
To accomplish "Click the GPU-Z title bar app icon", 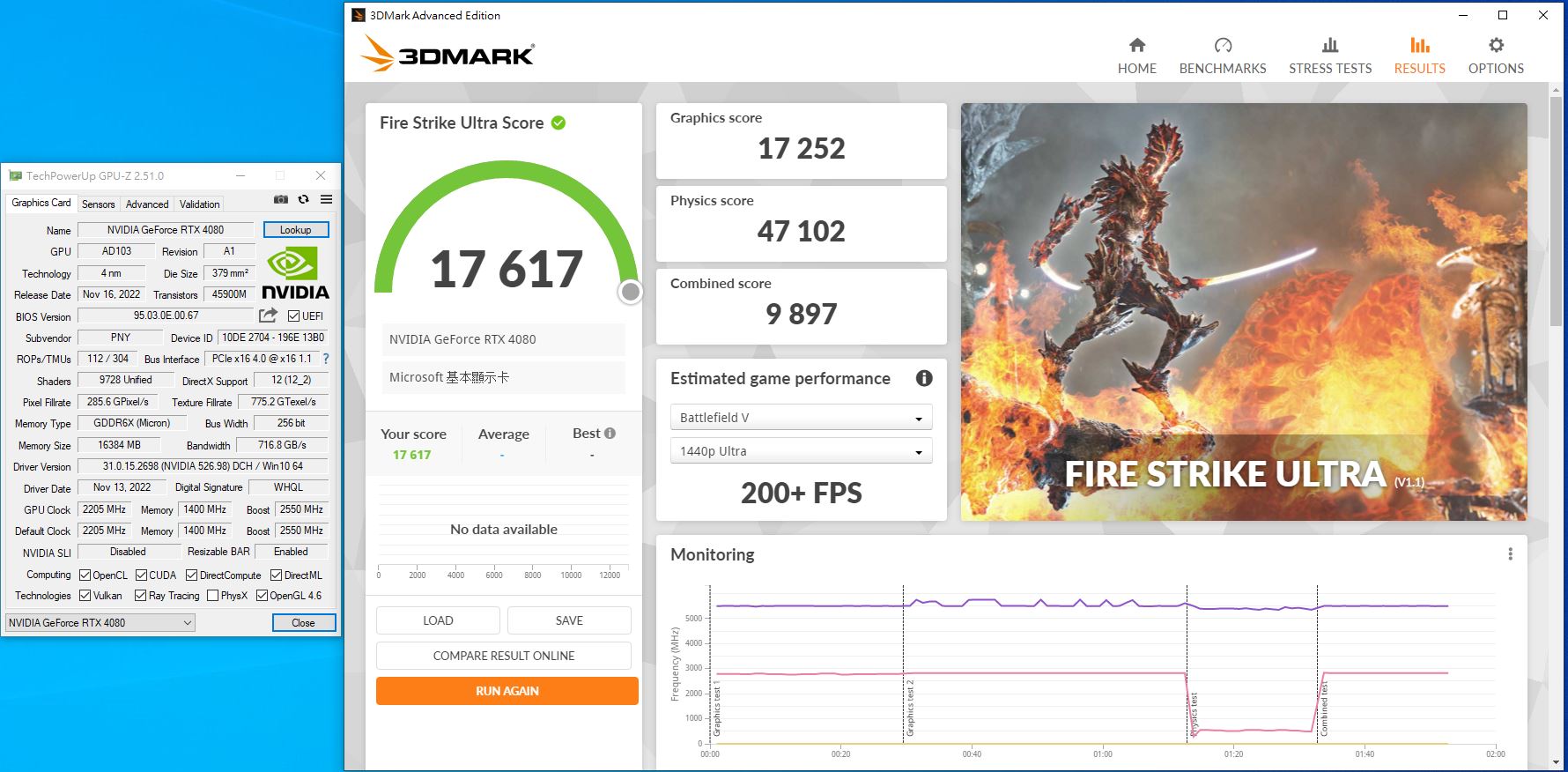I will [x=15, y=176].
